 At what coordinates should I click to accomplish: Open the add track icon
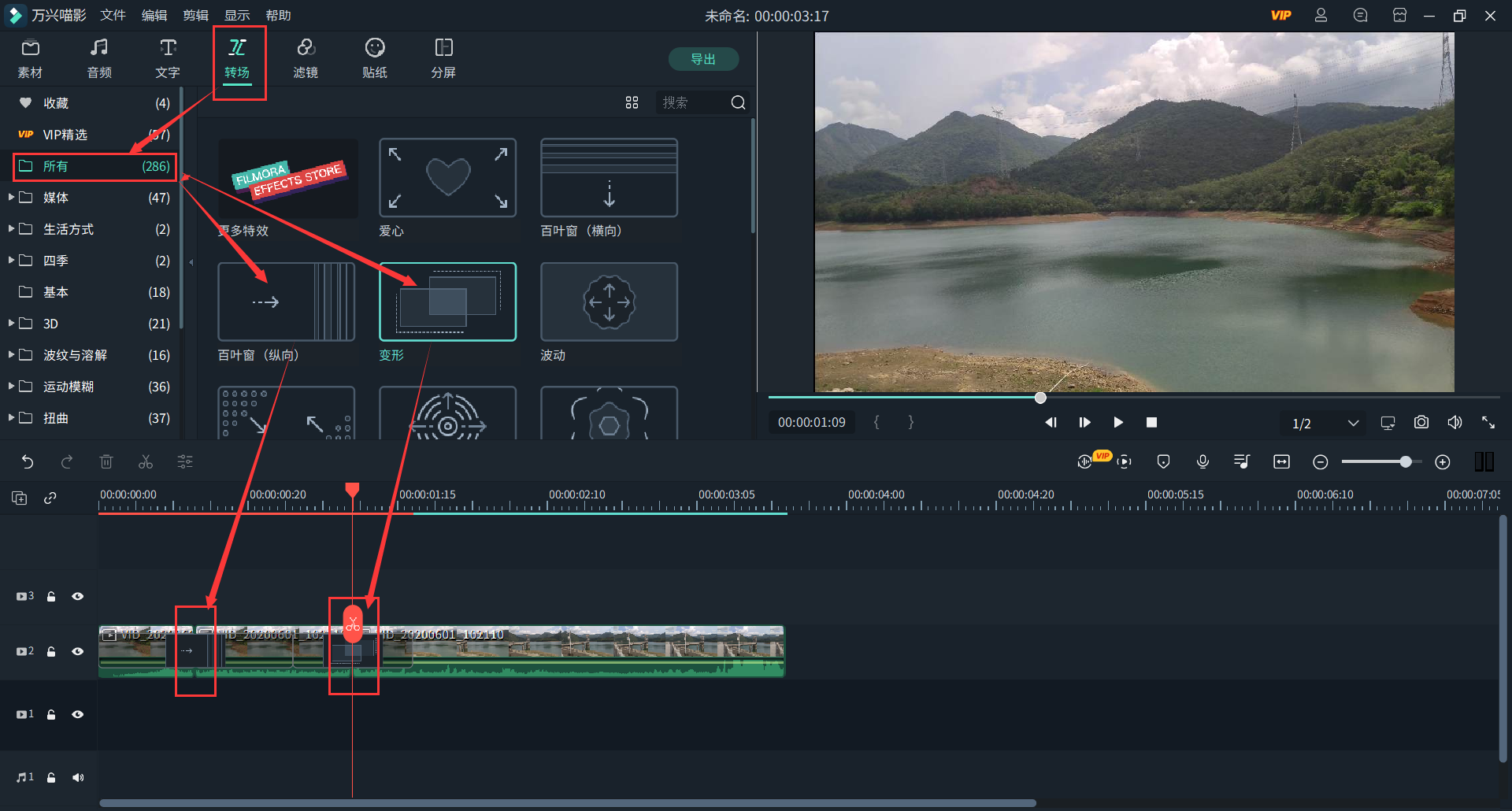point(20,498)
